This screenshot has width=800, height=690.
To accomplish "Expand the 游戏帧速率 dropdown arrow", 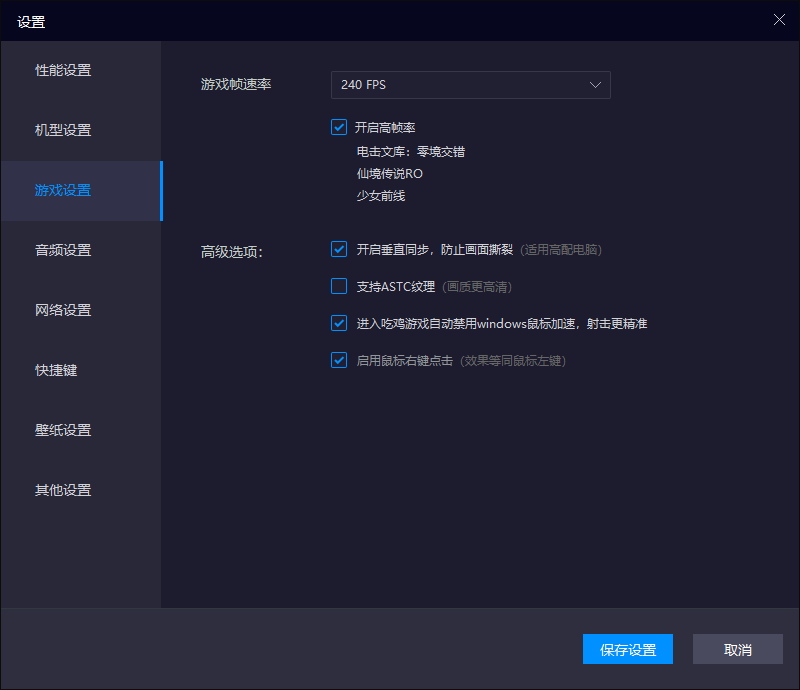I will pyautogui.click(x=596, y=85).
